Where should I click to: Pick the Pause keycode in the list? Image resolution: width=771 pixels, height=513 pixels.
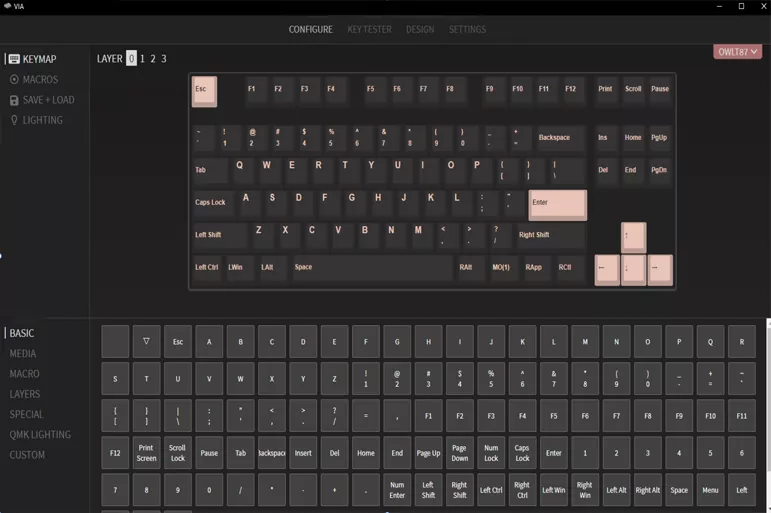click(x=209, y=453)
